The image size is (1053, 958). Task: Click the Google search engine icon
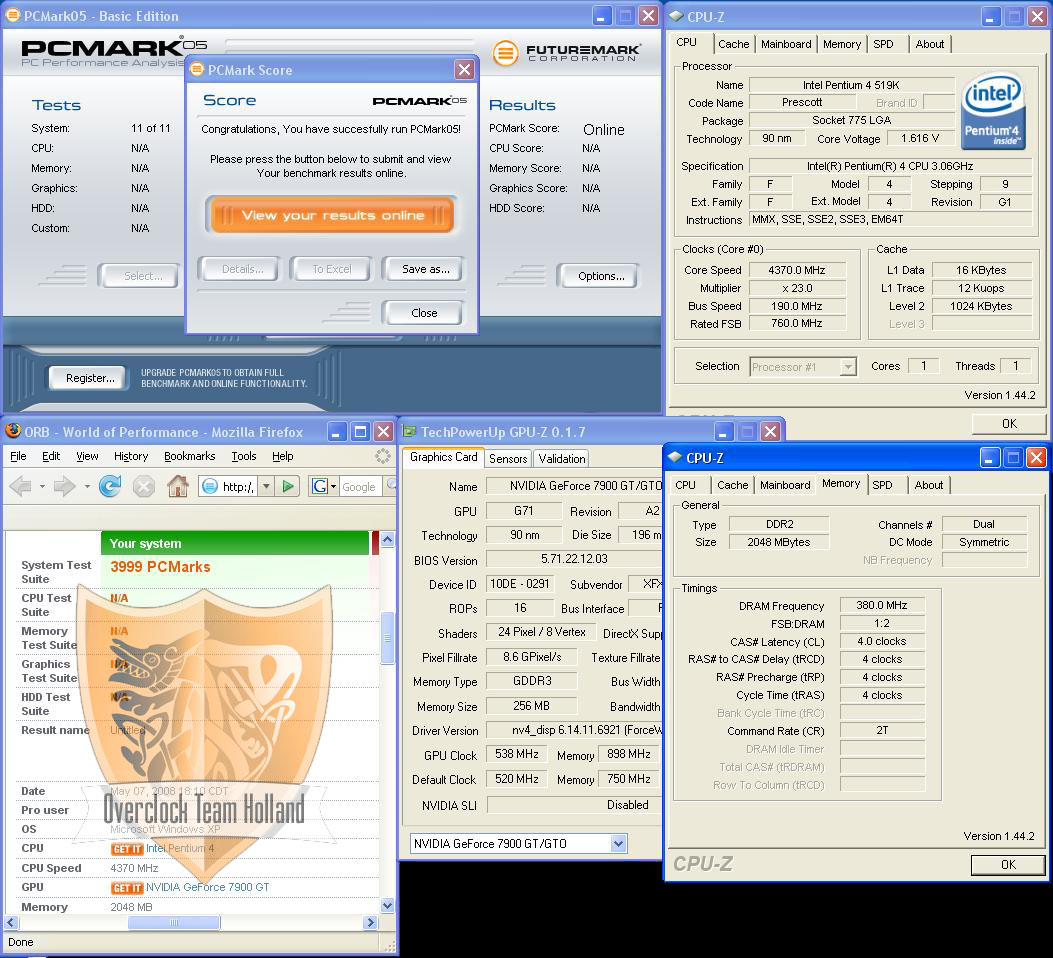320,486
